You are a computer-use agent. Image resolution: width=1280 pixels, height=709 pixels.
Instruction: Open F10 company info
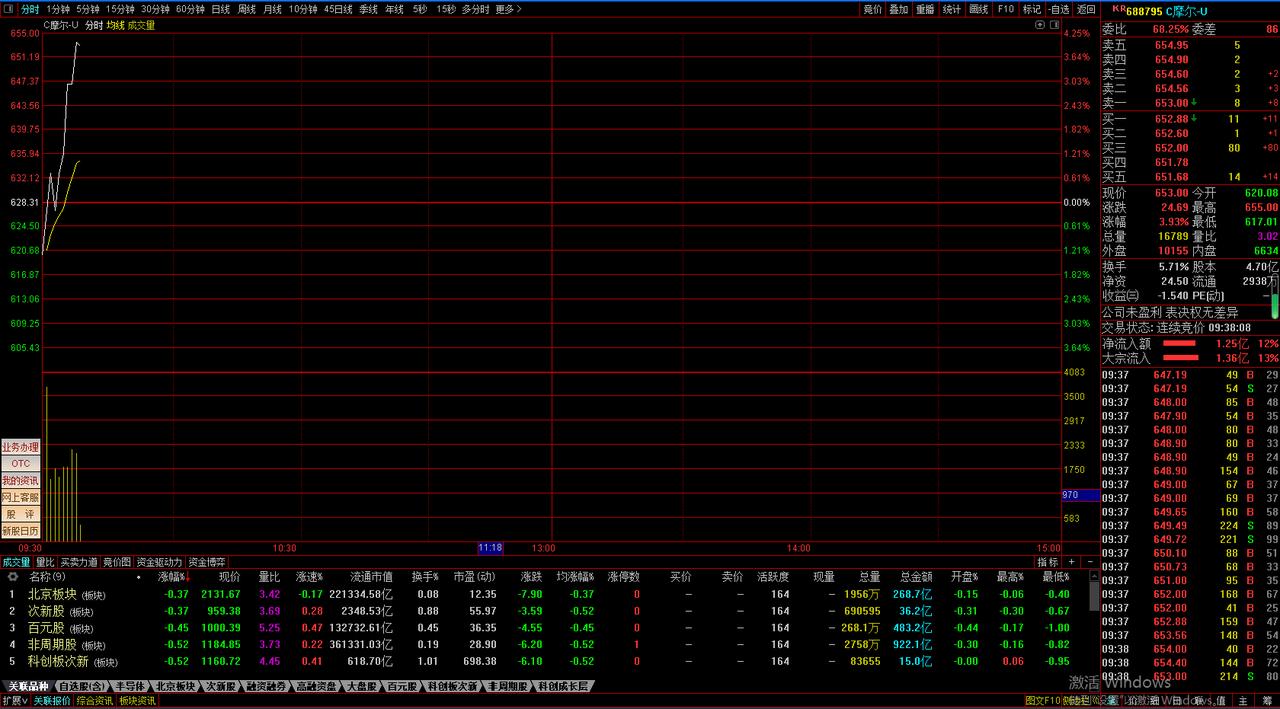coord(1006,9)
